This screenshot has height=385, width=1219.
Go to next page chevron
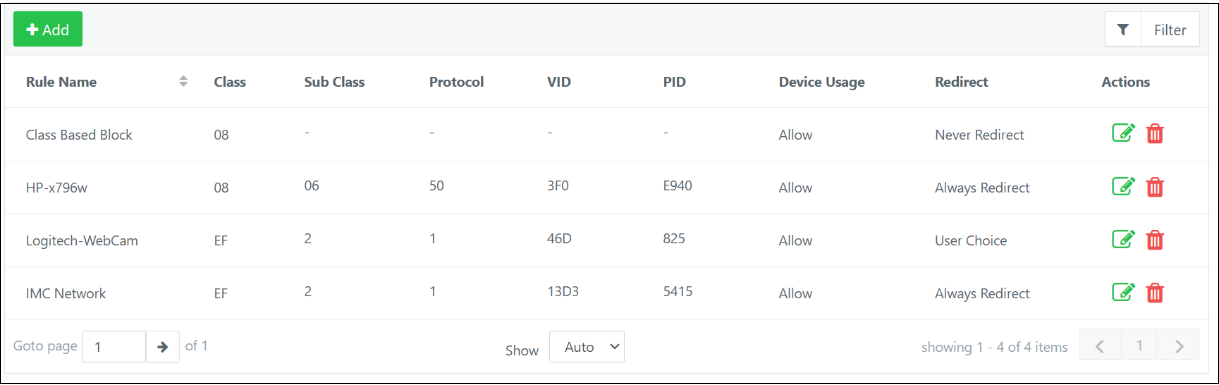[1180, 347]
